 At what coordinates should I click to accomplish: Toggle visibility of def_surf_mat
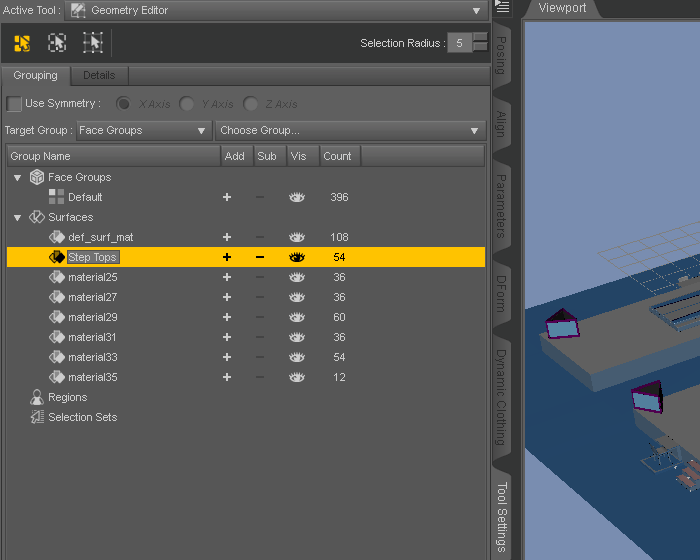click(297, 237)
